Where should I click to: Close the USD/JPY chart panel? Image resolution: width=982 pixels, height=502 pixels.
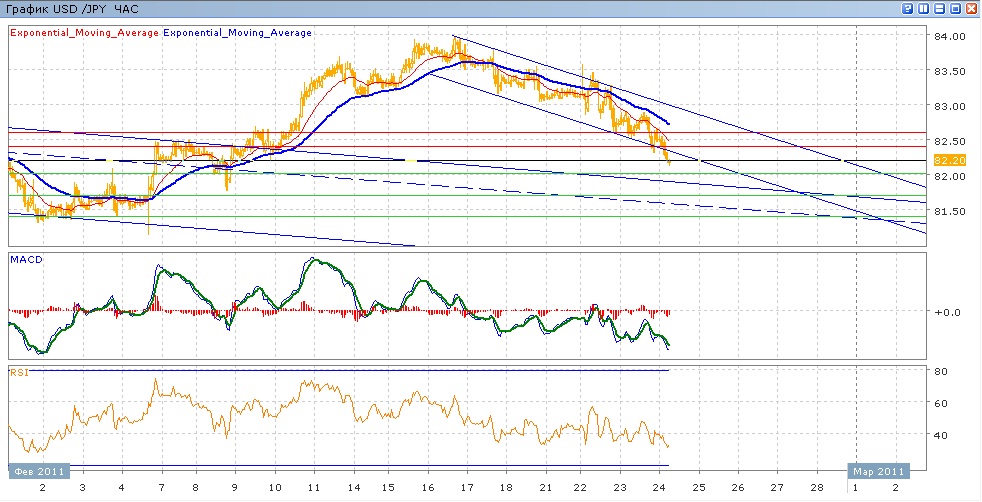(972, 9)
